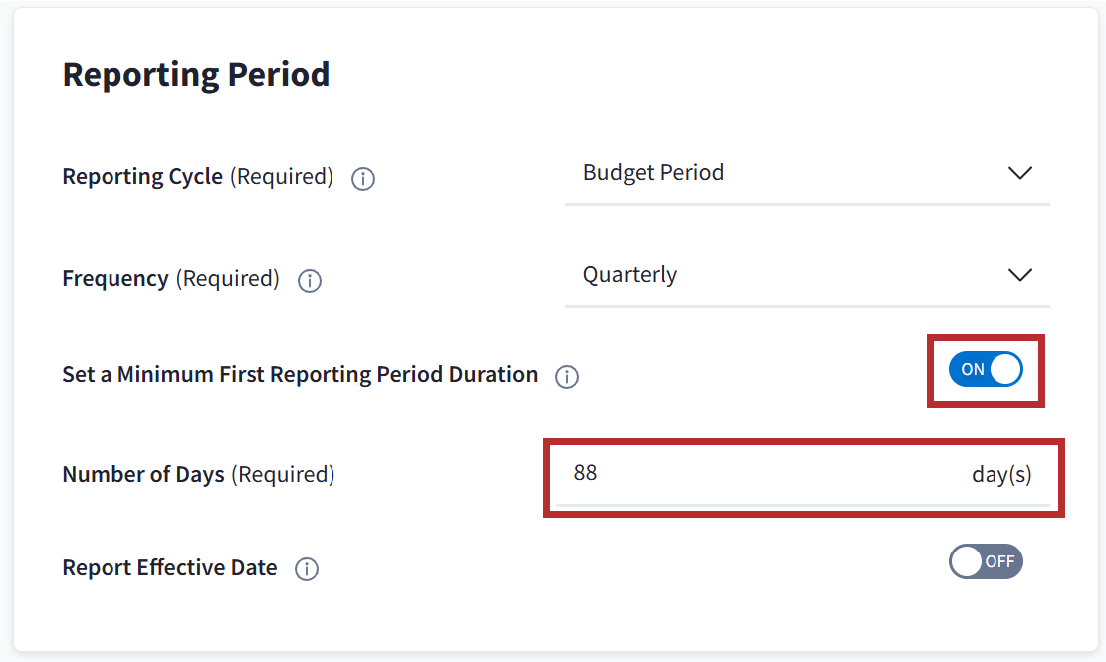The width and height of the screenshot is (1106, 662).
Task: Click the 88 value in days field
Action: 586,473
